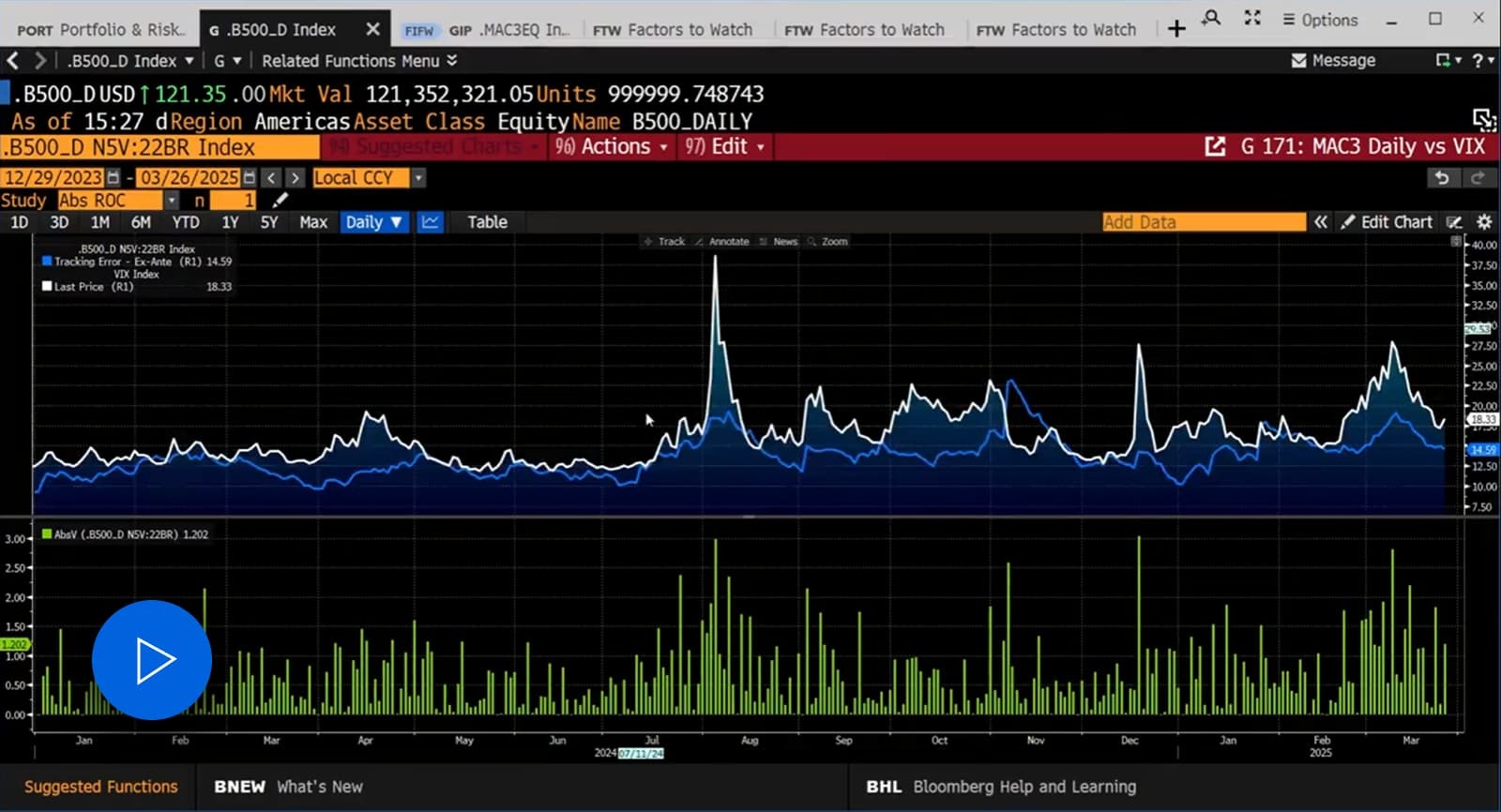The height and width of the screenshot is (812, 1501).
Task: Open the Abs ROC study dropdown
Action: pos(171,201)
